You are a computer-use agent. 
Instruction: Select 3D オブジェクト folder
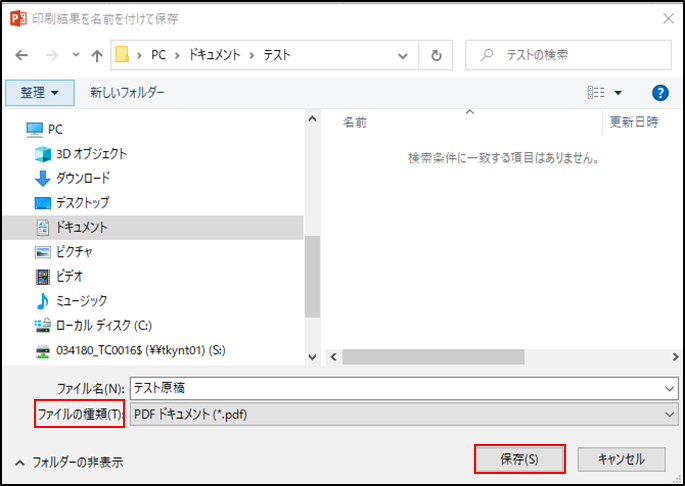pos(91,154)
